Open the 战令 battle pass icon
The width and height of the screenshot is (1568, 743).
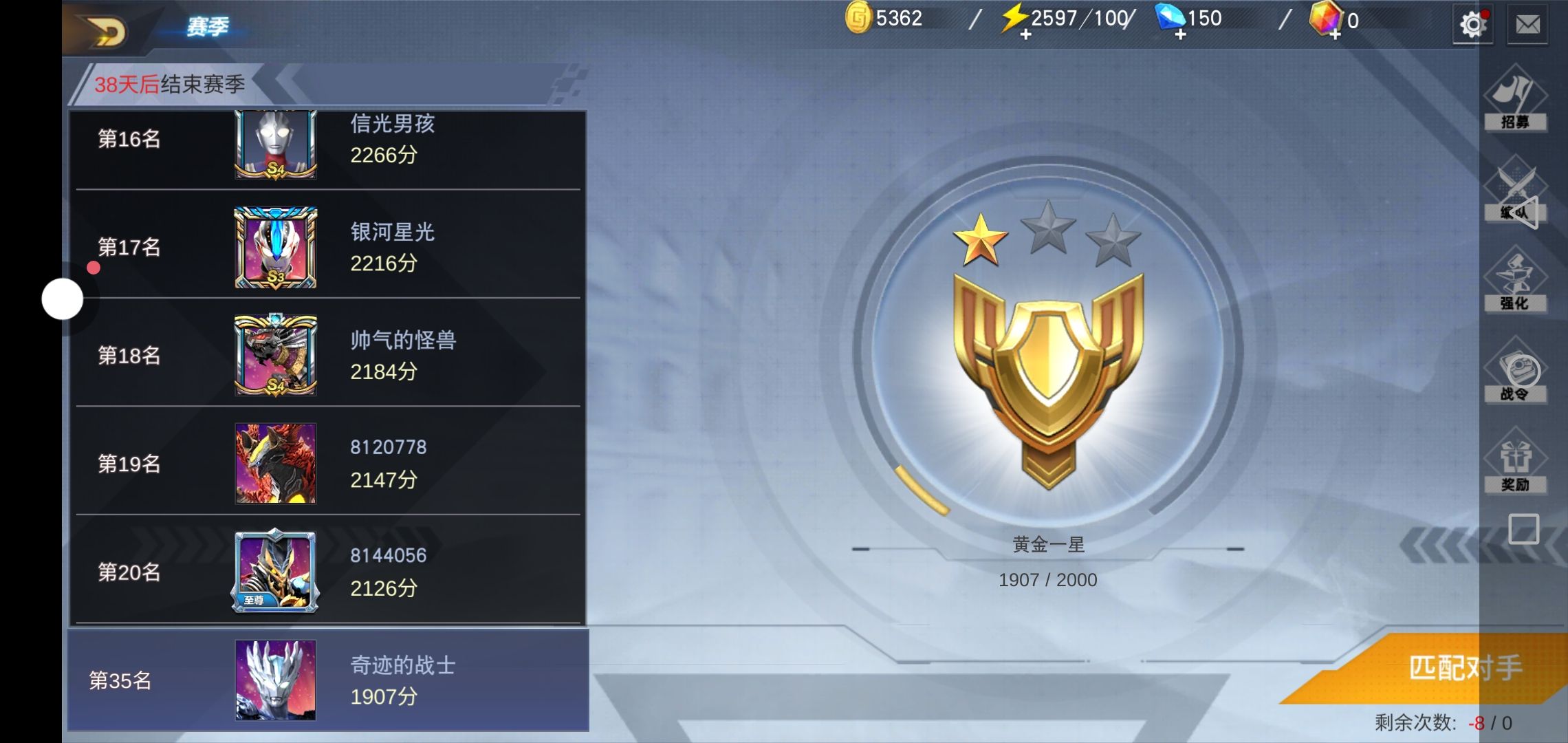(x=1514, y=371)
